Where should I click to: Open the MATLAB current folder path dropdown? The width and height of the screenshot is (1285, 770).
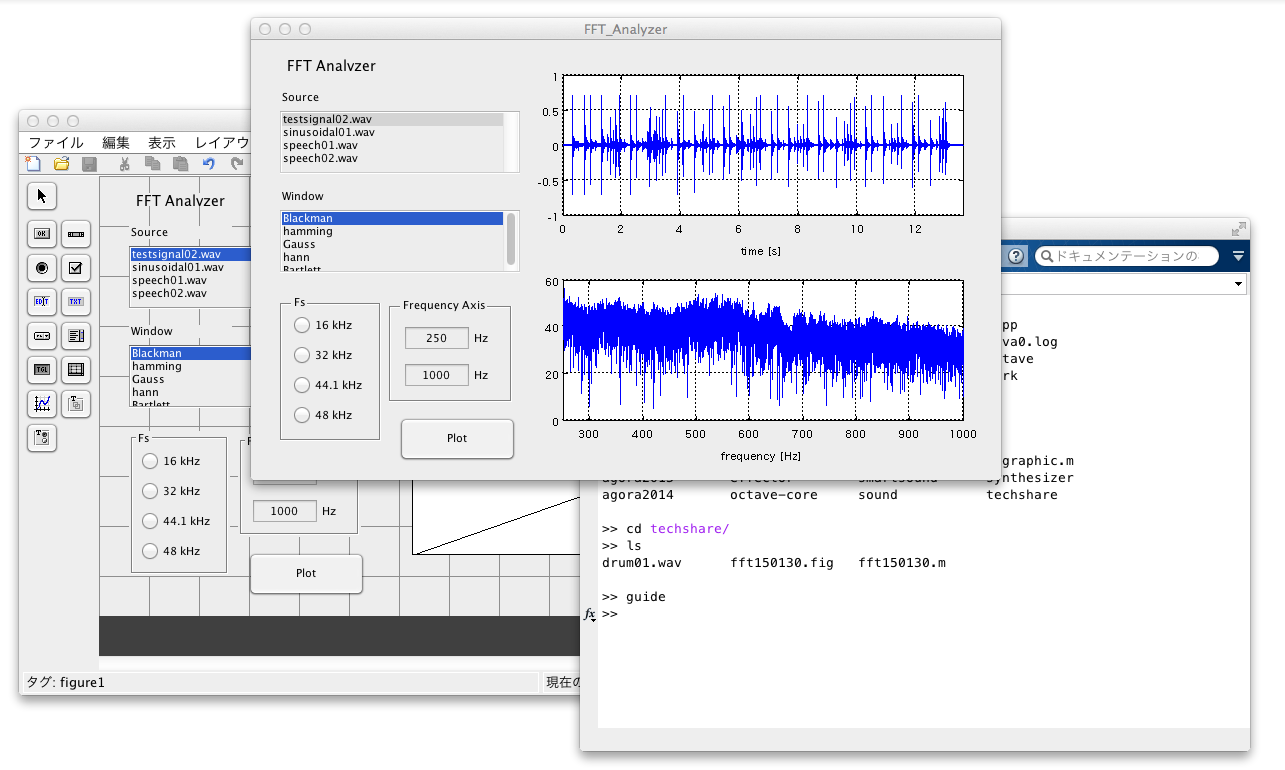pos(1239,285)
